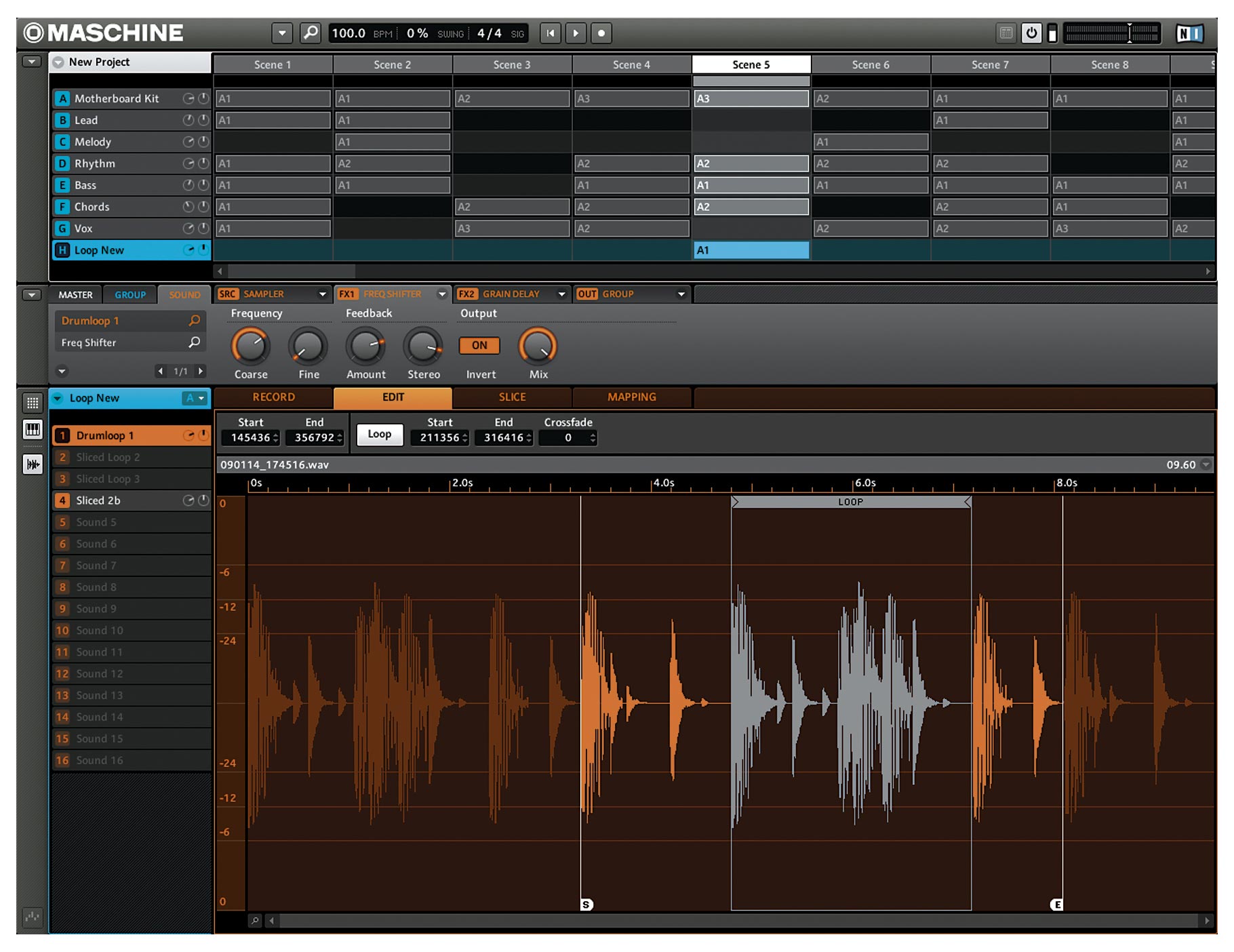
Task: Switch to sampling waveform view icon
Action: pos(33,464)
